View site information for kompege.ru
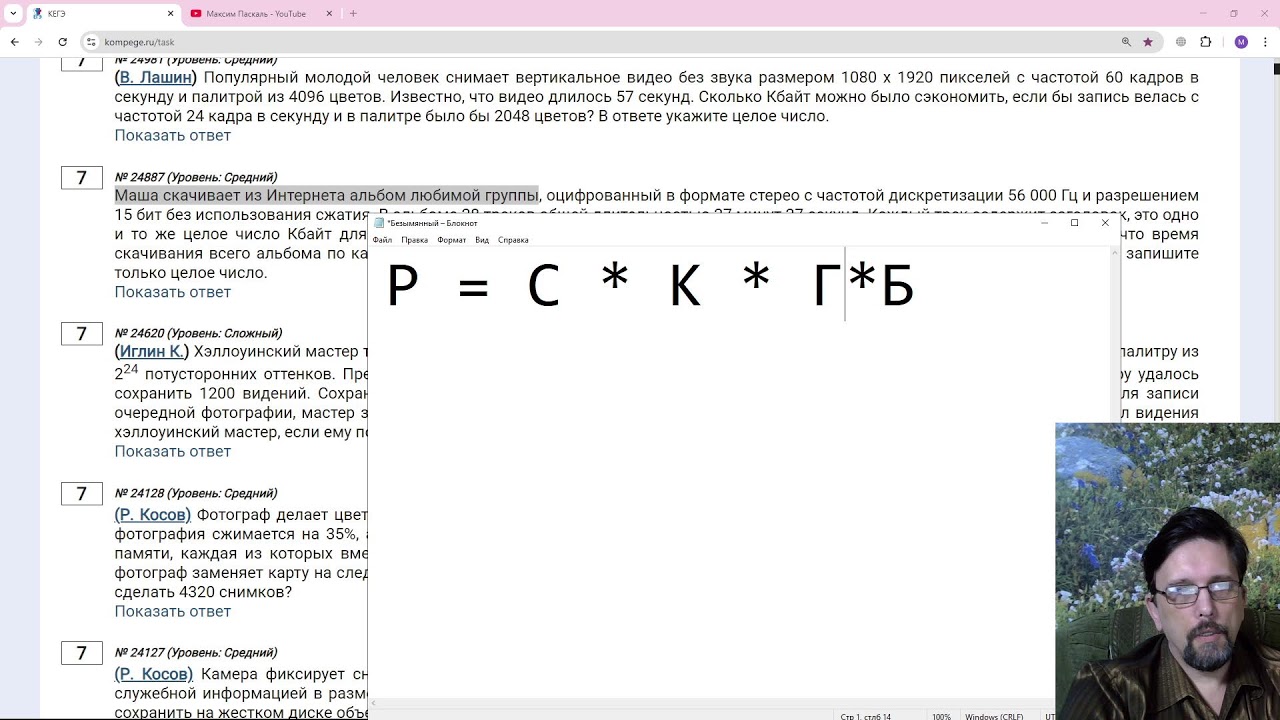The image size is (1280, 720). [x=91, y=42]
